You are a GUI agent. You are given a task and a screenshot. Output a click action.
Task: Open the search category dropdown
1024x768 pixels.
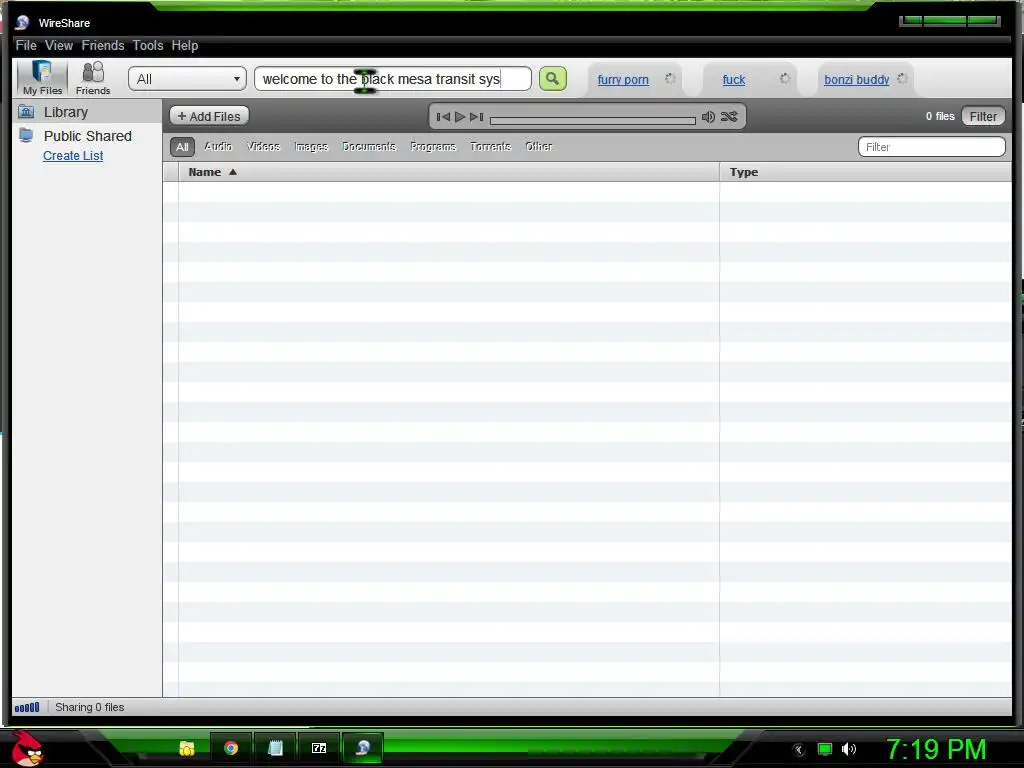187,79
